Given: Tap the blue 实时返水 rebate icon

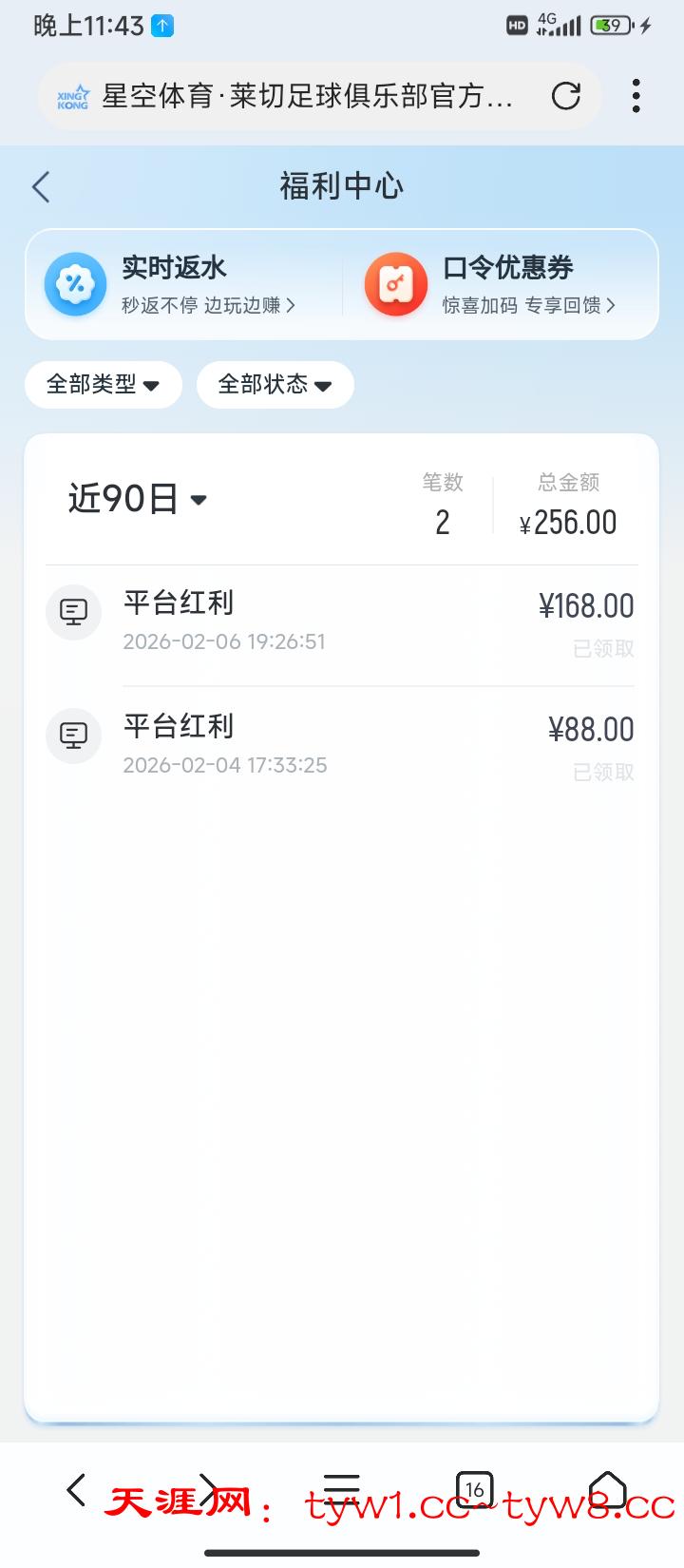Looking at the screenshot, I should tap(75, 284).
